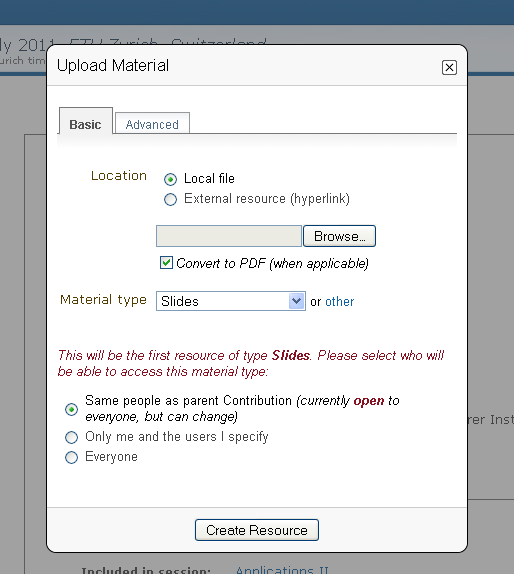
Task: Click the Local file label
Action: 209,179
